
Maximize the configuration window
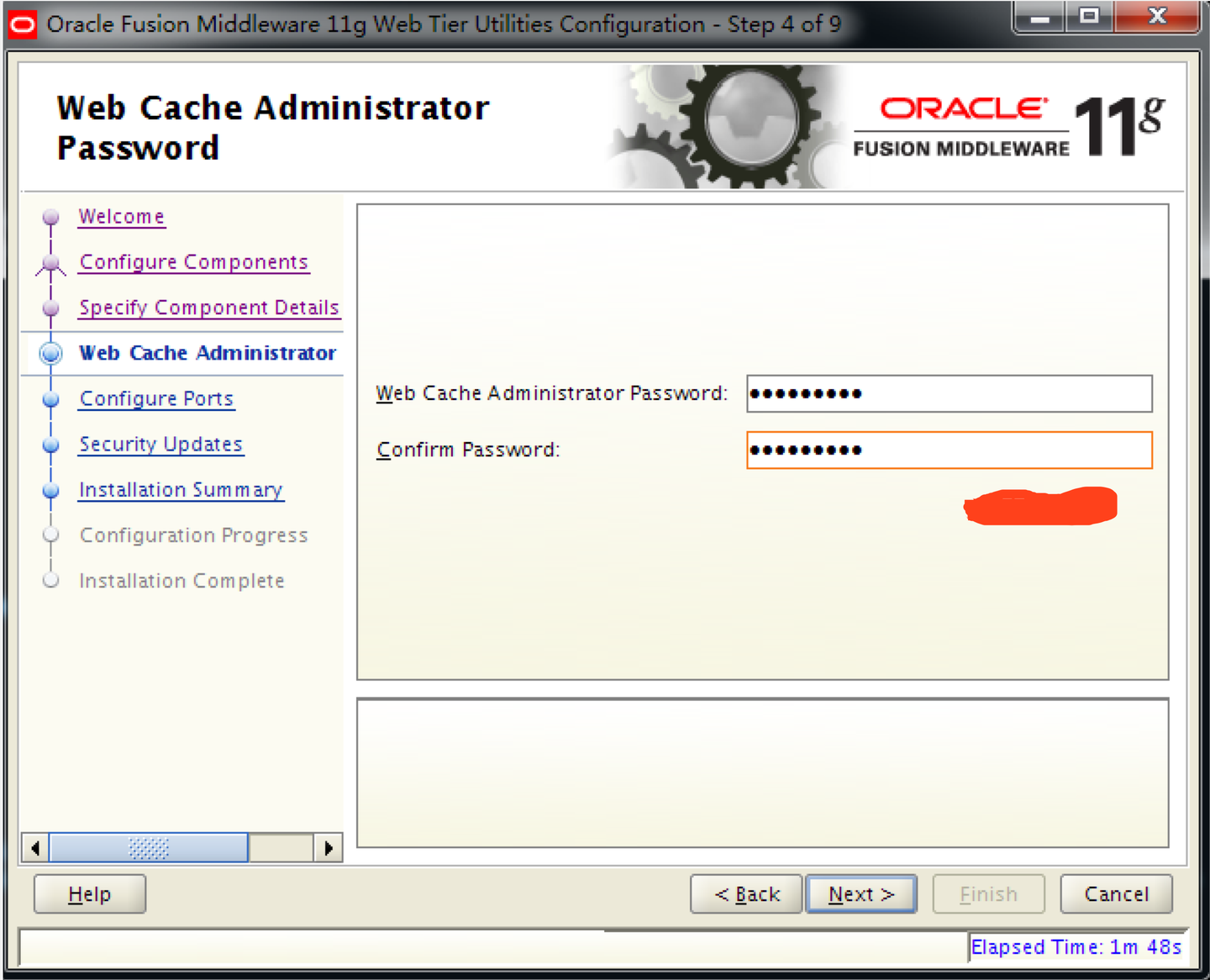click(x=1090, y=17)
